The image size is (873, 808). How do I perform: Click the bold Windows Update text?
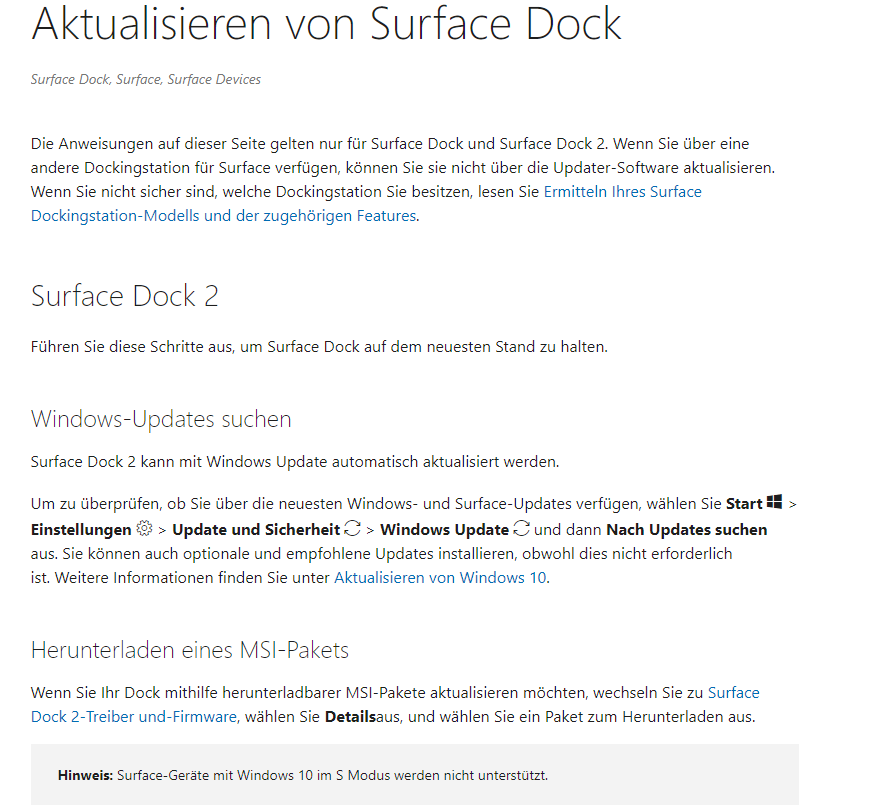tap(444, 529)
